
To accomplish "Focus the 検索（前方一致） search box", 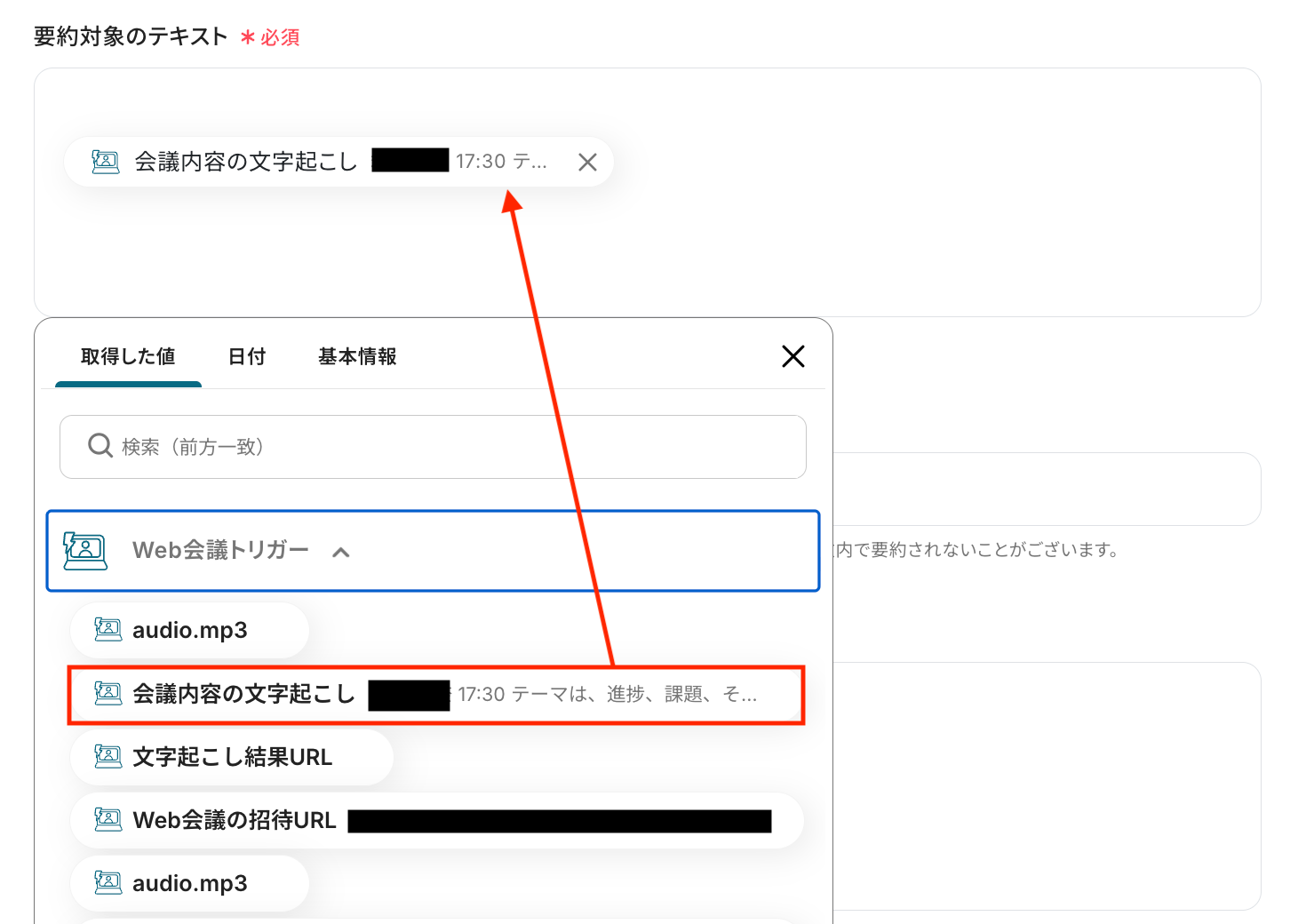I will coord(433,447).
